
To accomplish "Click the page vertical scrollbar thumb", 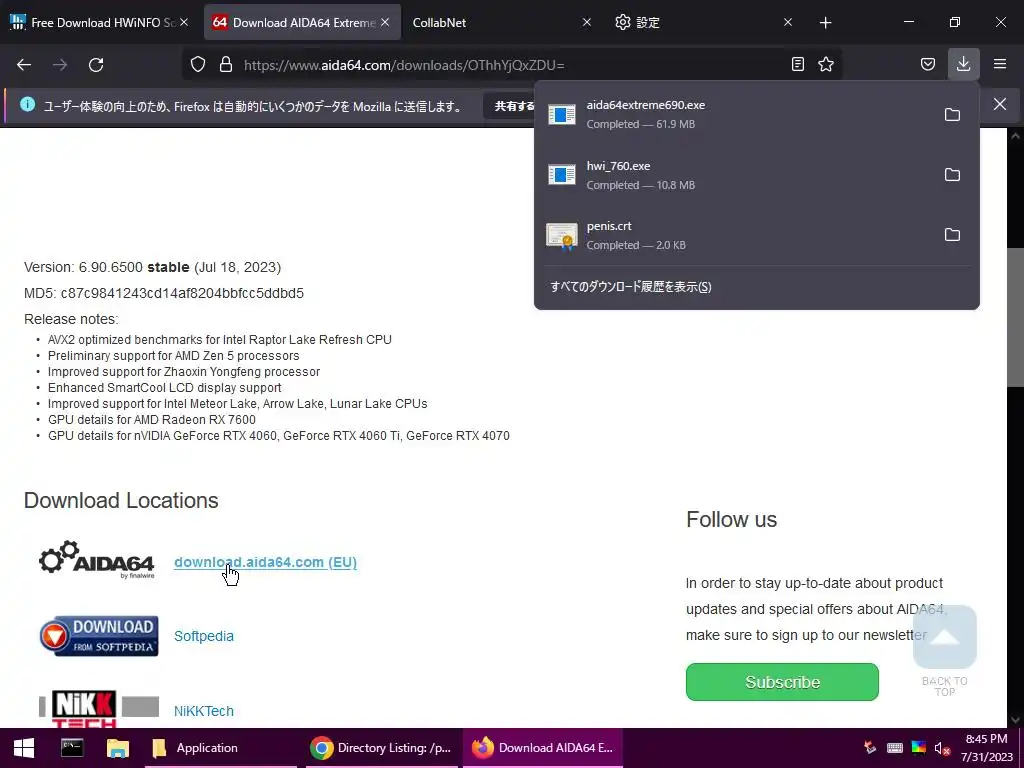I will point(1015,317).
